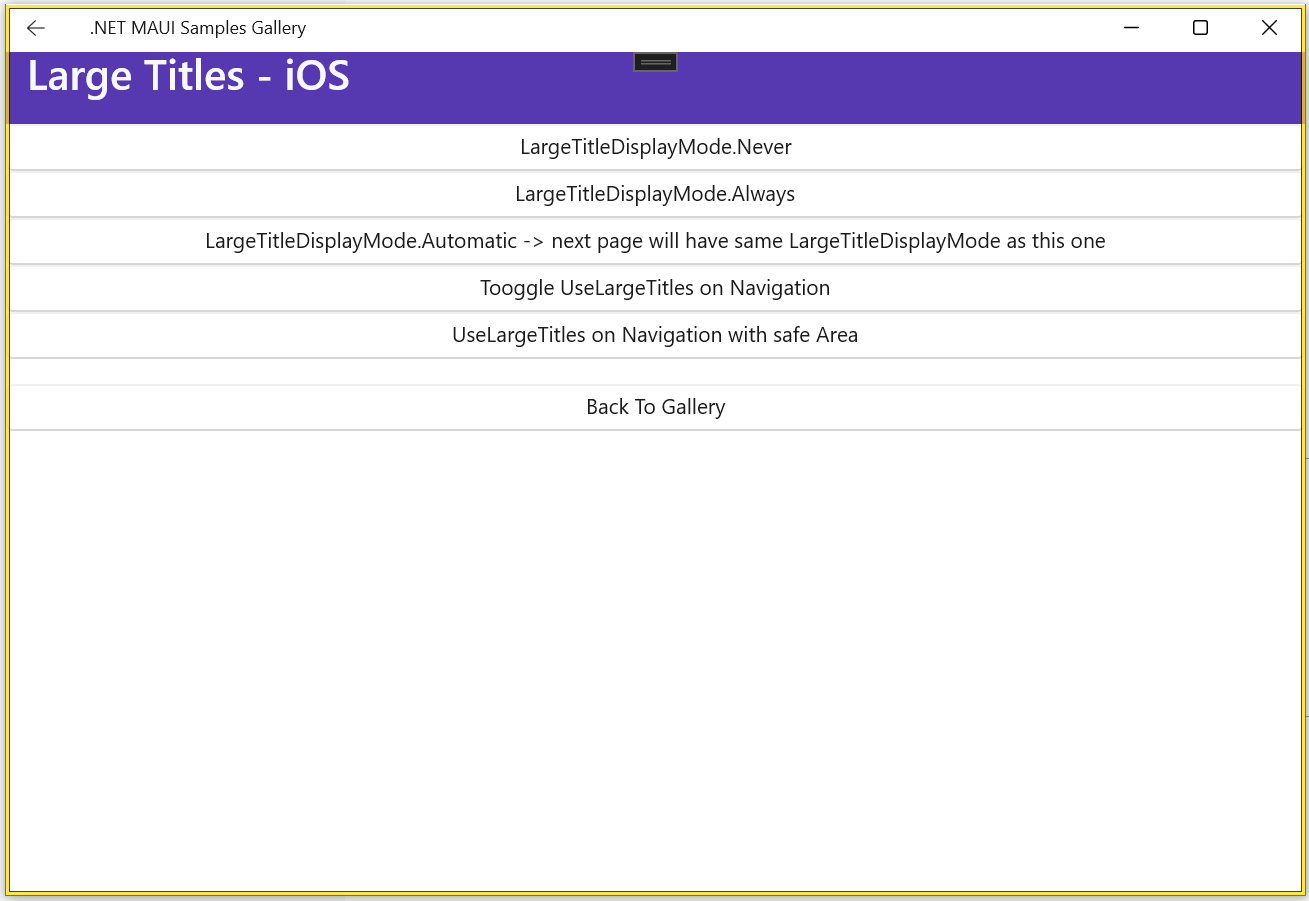
Task: Click the empty row above Back To Gallery
Action: click(655, 371)
